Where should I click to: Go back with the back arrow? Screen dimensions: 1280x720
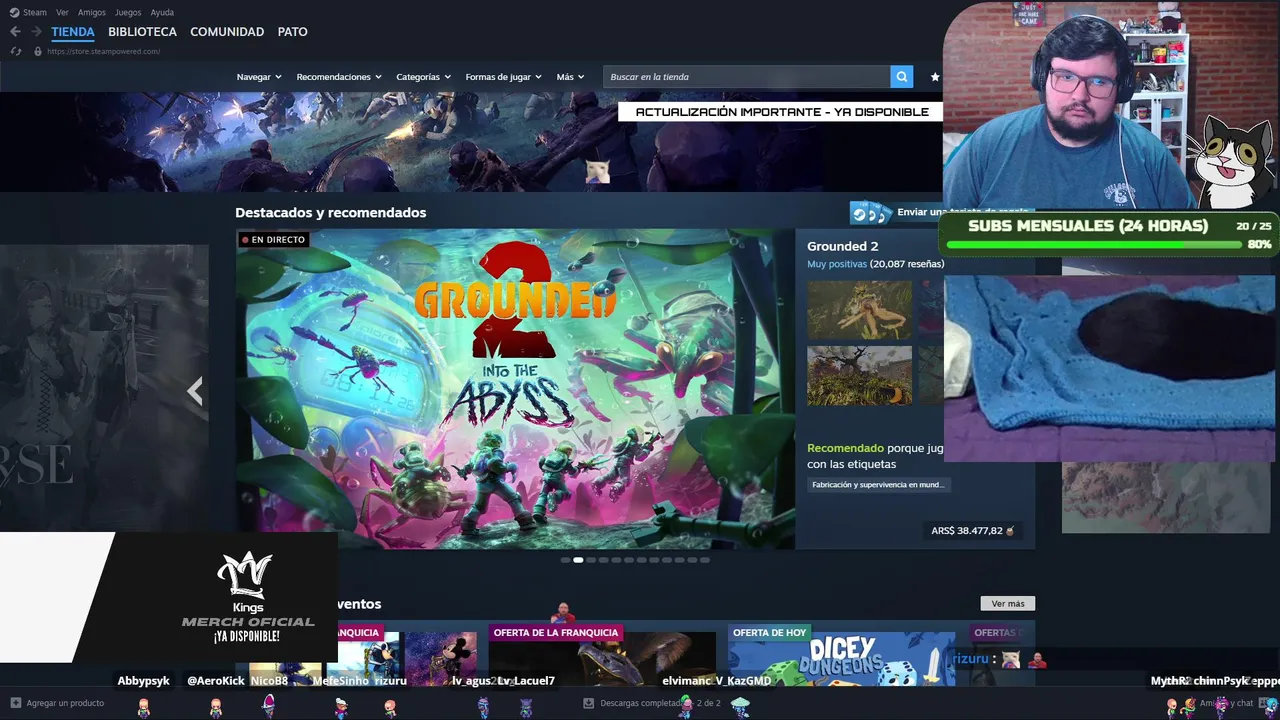pyautogui.click(x=15, y=32)
